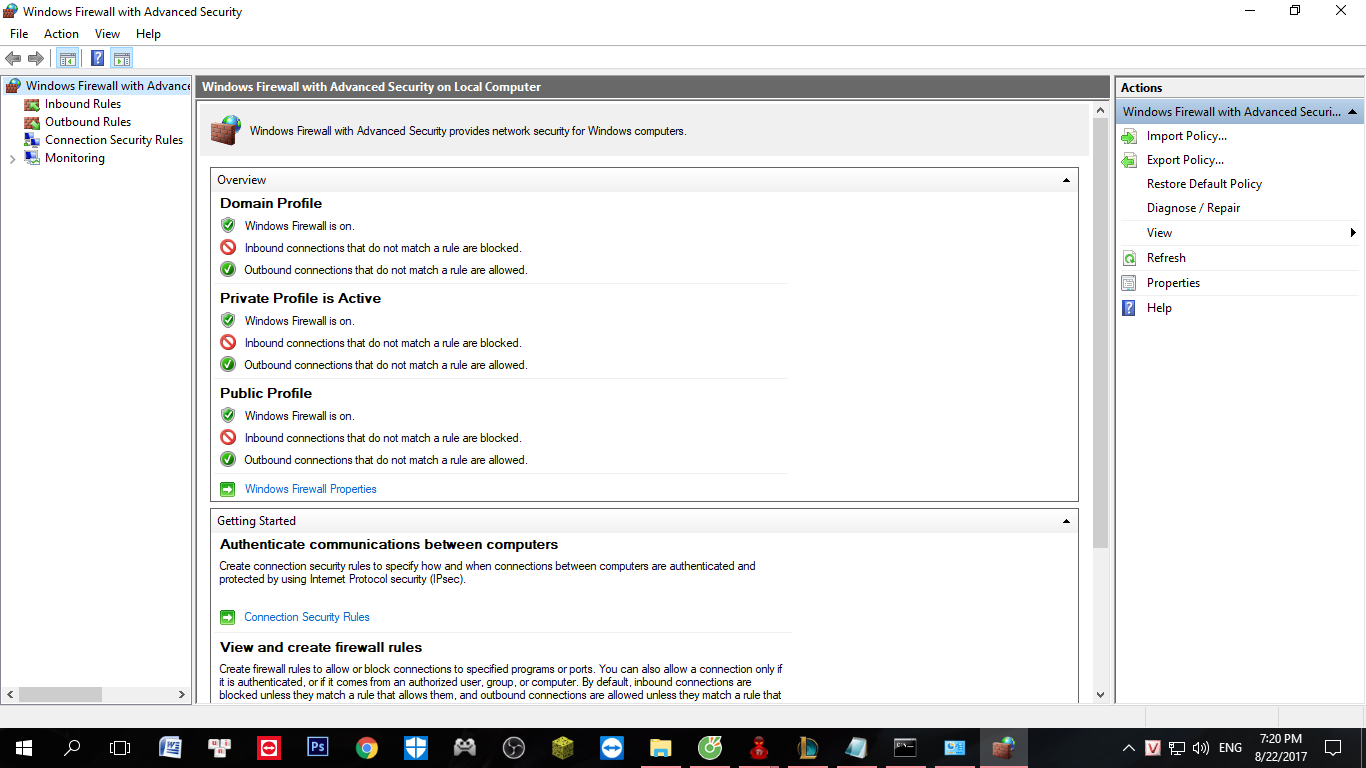This screenshot has height=768, width=1366.
Task: Open the View menu in the menu bar
Action: point(107,34)
